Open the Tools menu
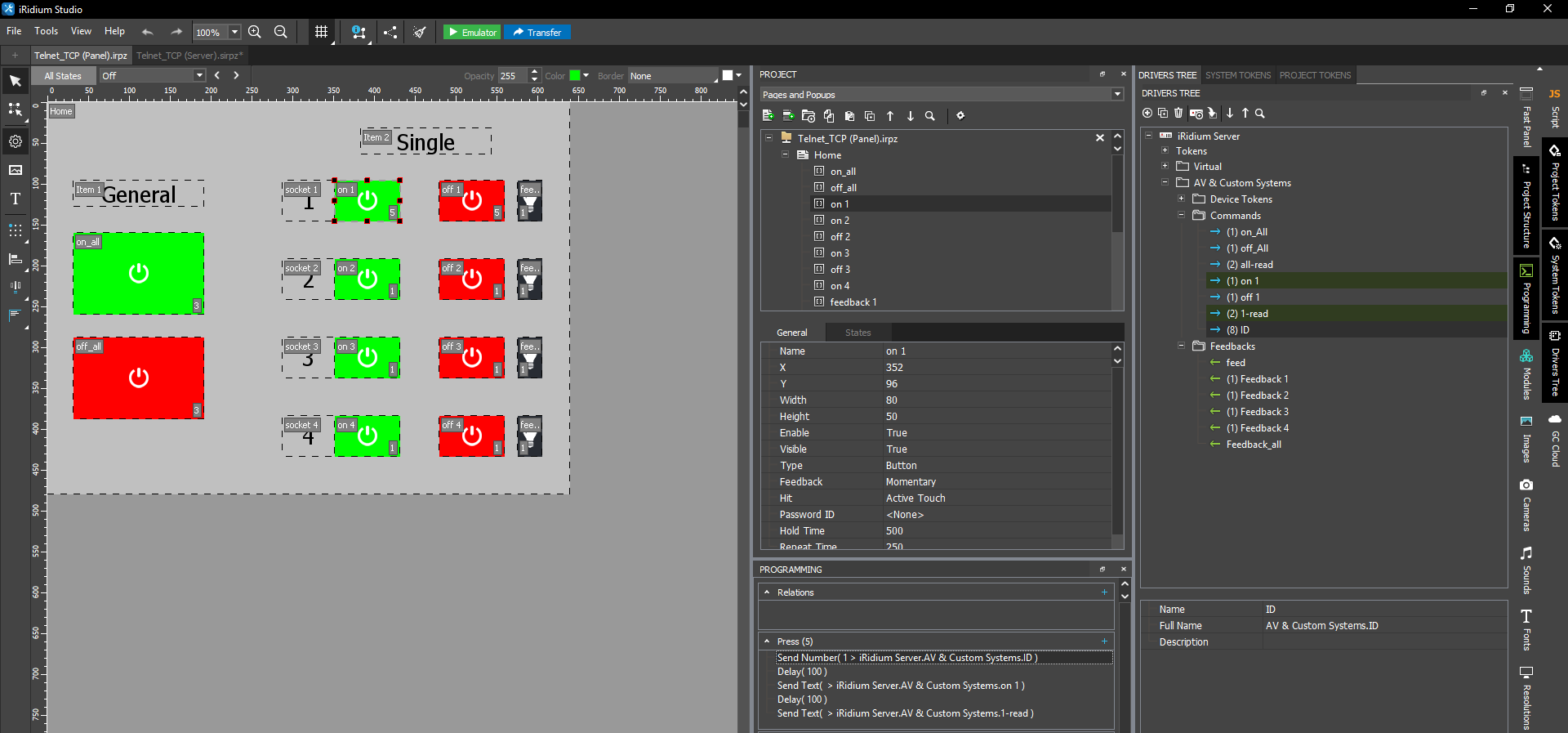 click(46, 31)
